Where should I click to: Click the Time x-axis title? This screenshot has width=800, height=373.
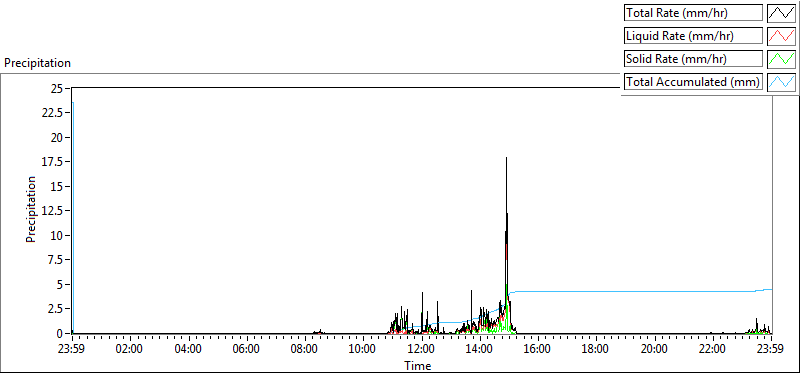click(418, 365)
